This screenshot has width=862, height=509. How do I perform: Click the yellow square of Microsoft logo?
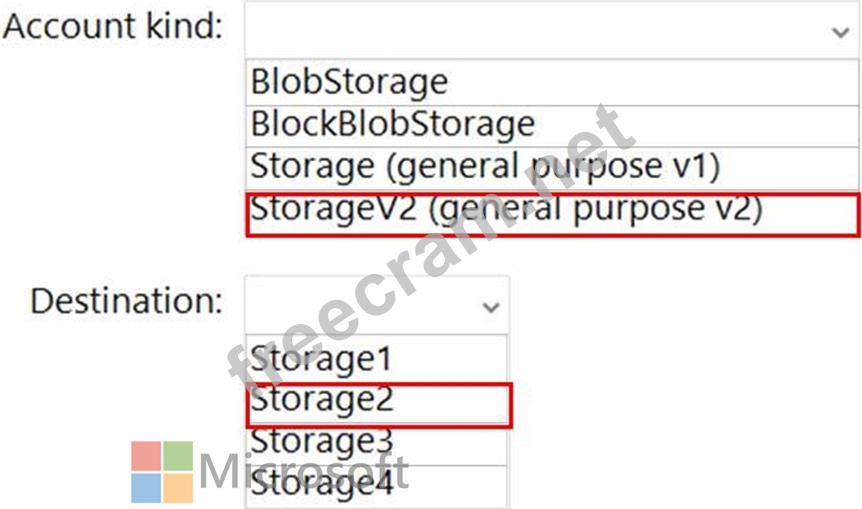pos(178,487)
